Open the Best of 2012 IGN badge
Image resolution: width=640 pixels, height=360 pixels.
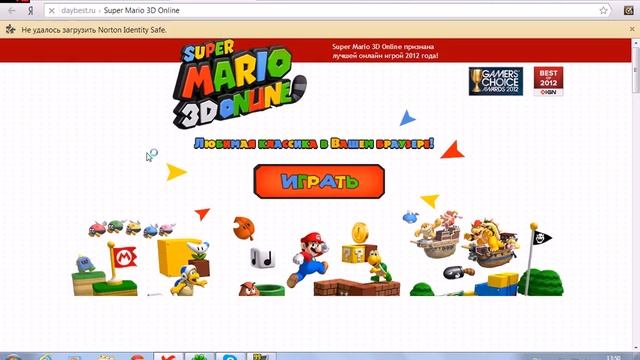(548, 81)
